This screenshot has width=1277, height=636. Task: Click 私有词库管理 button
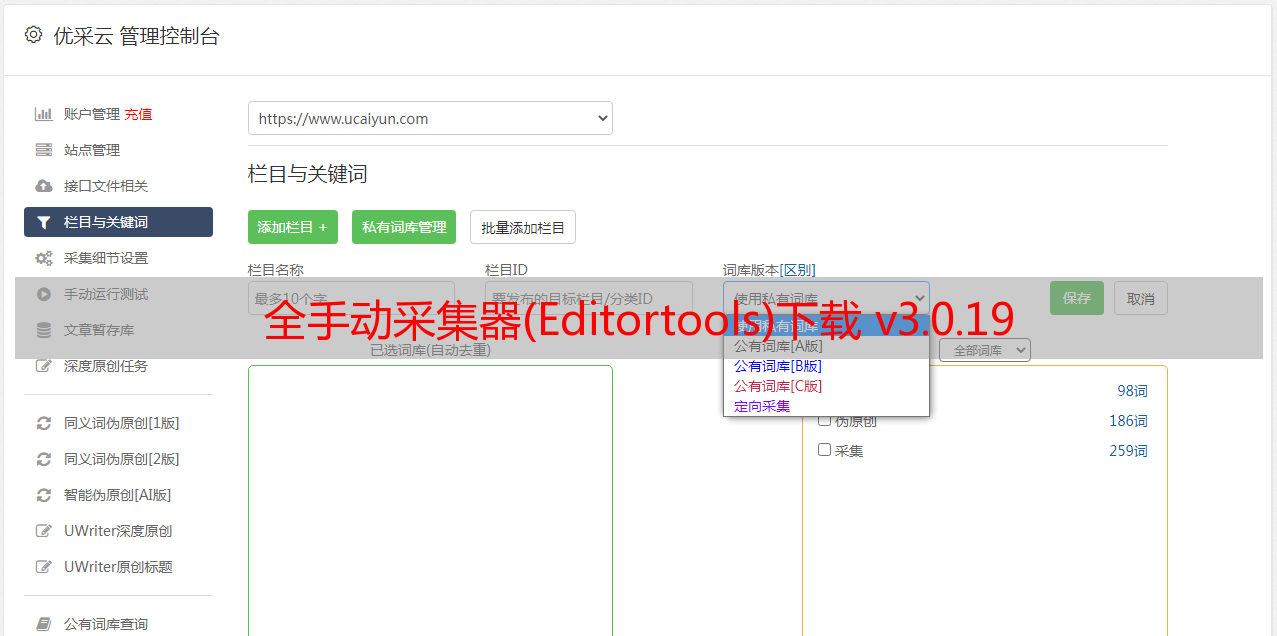coord(404,227)
